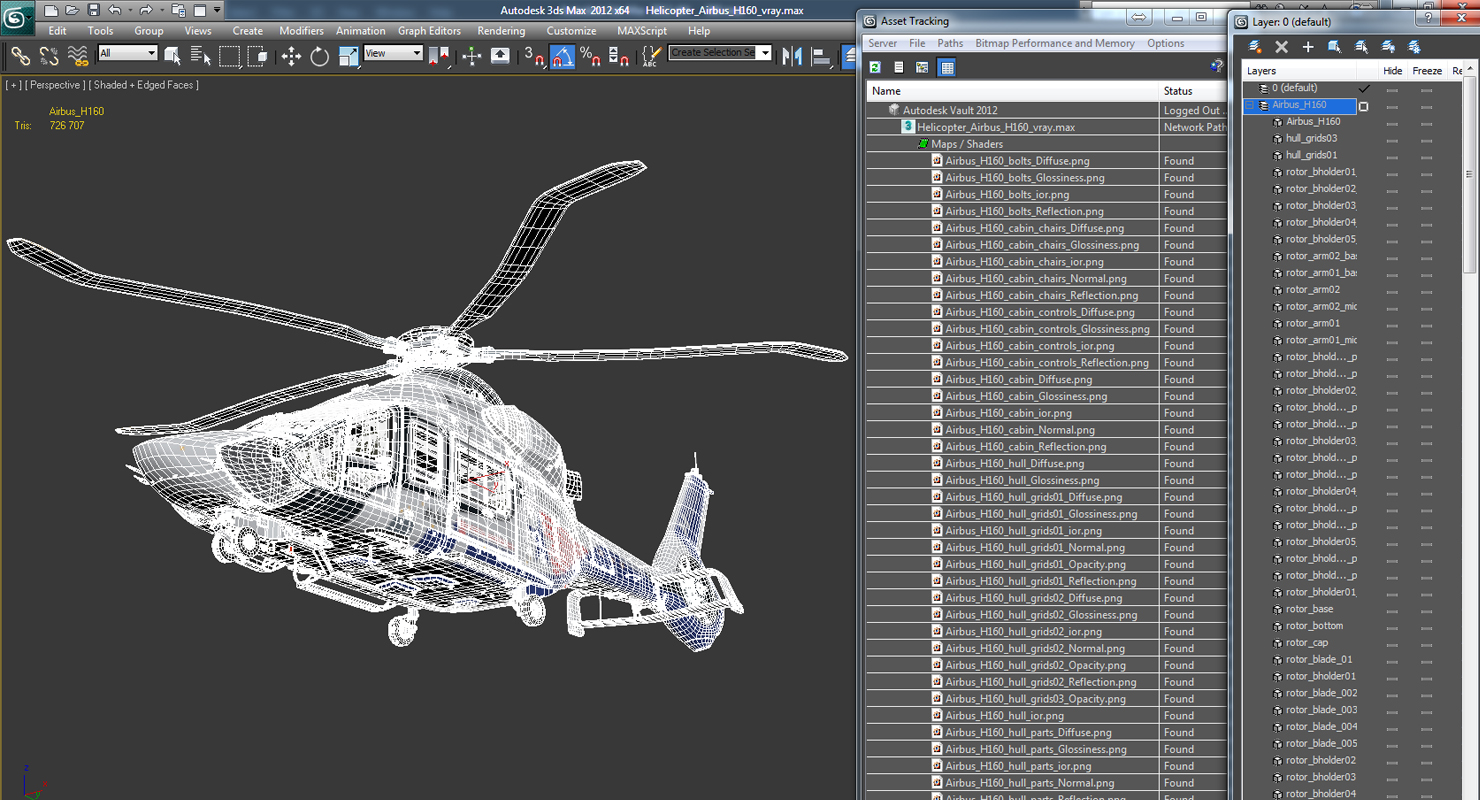Select the Select and Rotate tool

pos(319,56)
